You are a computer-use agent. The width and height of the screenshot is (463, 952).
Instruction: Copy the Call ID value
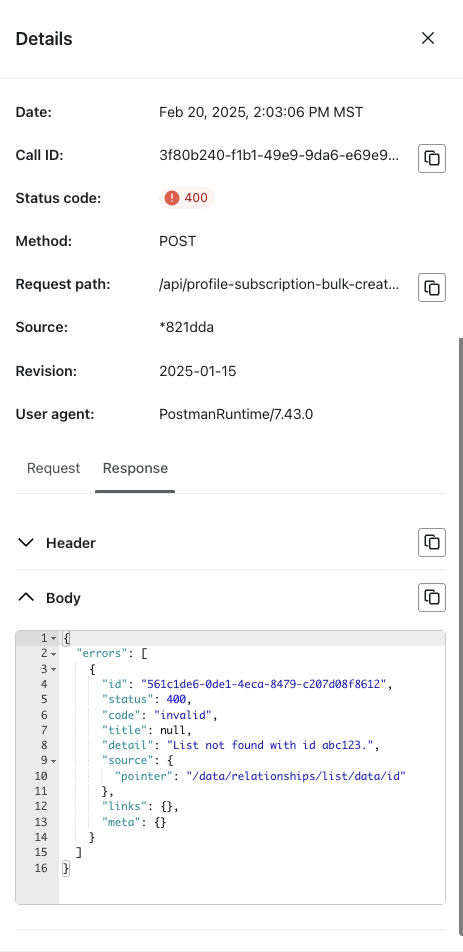tap(432, 158)
